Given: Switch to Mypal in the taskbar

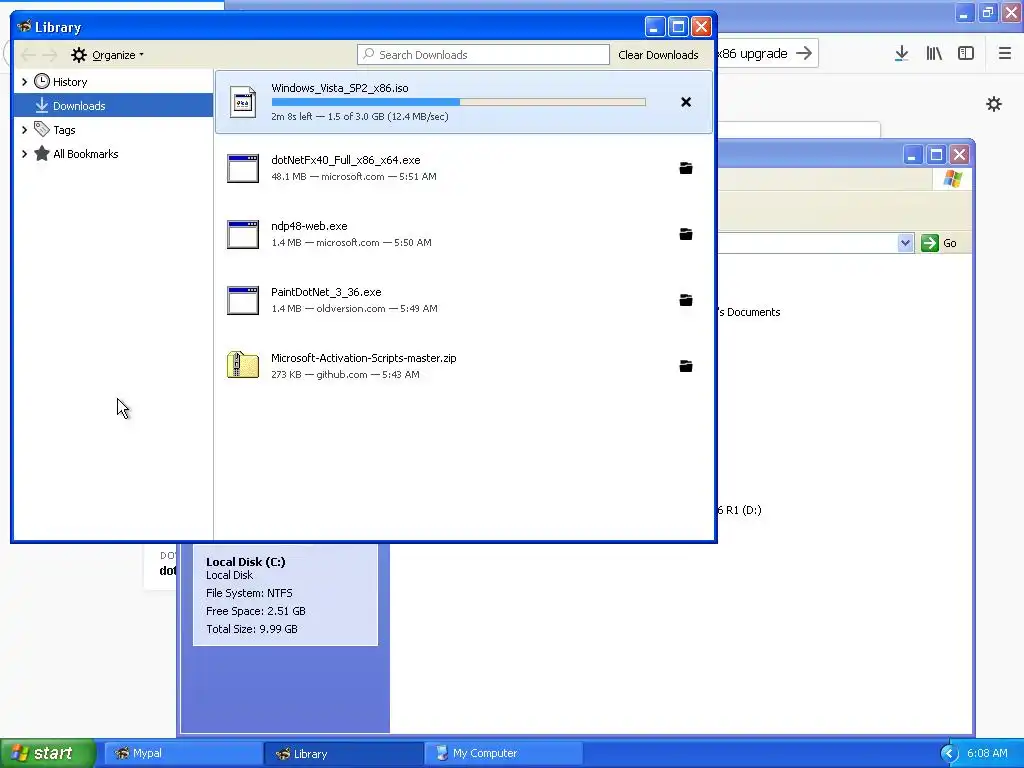Looking at the screenshot, I should click(x=184, y=753).
